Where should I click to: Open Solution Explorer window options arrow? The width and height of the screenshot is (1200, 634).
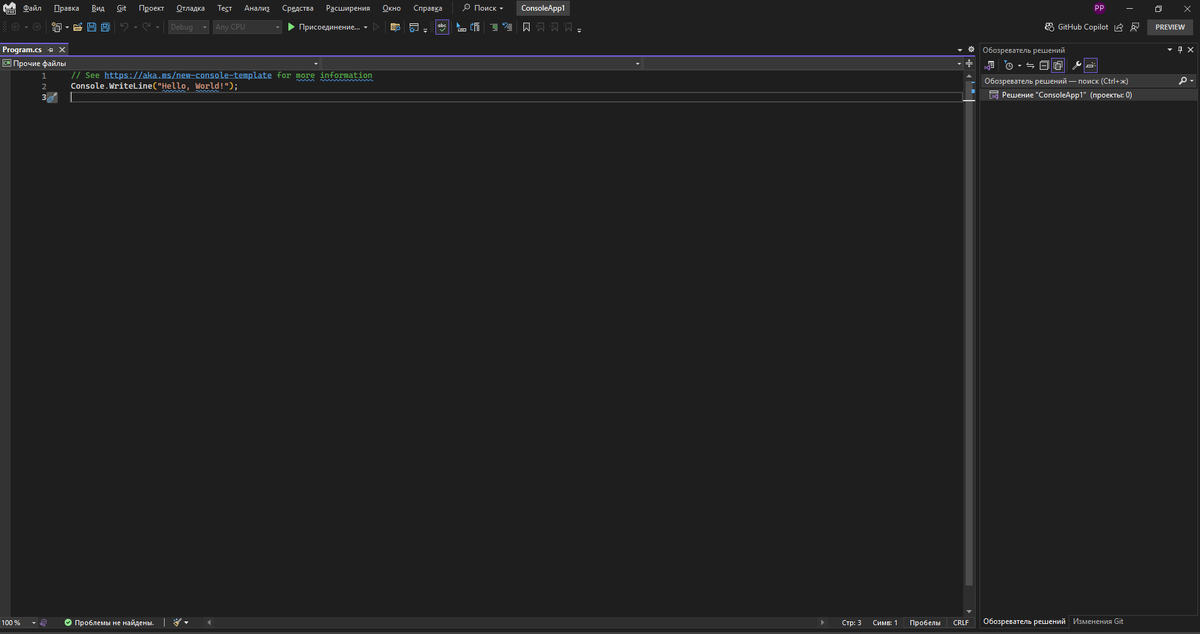1169,49
